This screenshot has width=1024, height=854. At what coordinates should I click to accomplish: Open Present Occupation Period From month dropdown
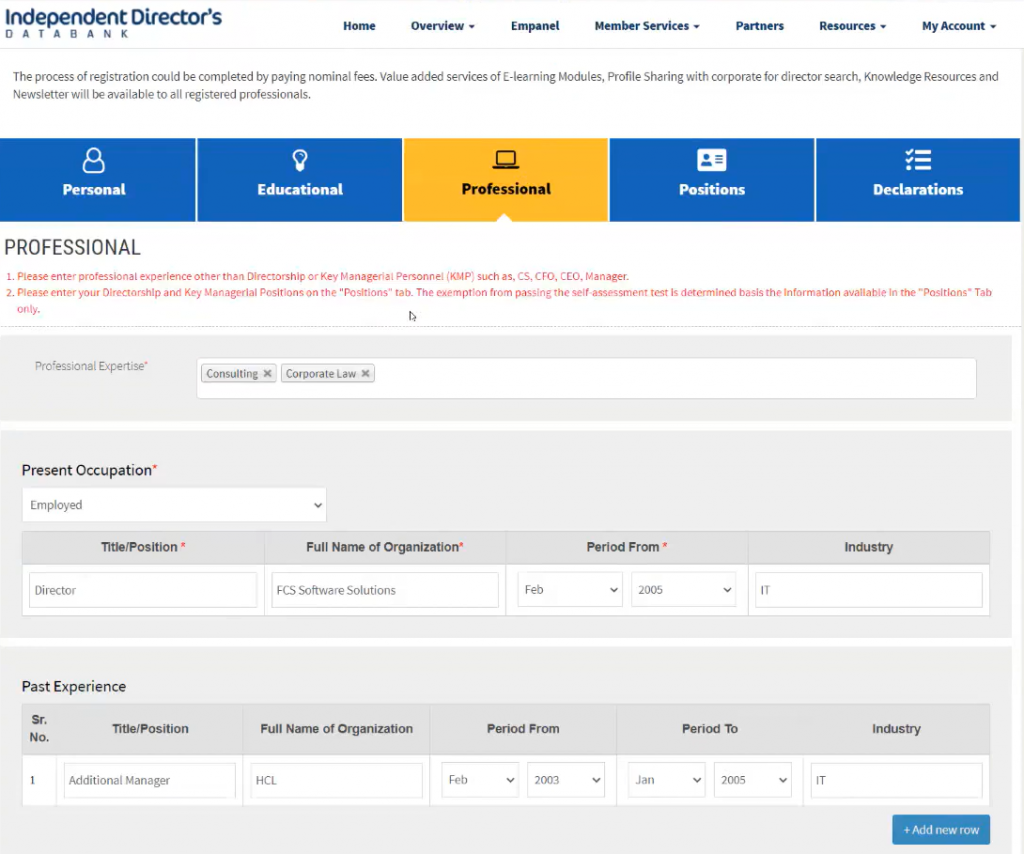pyautogui.click(x=570, y=590)
